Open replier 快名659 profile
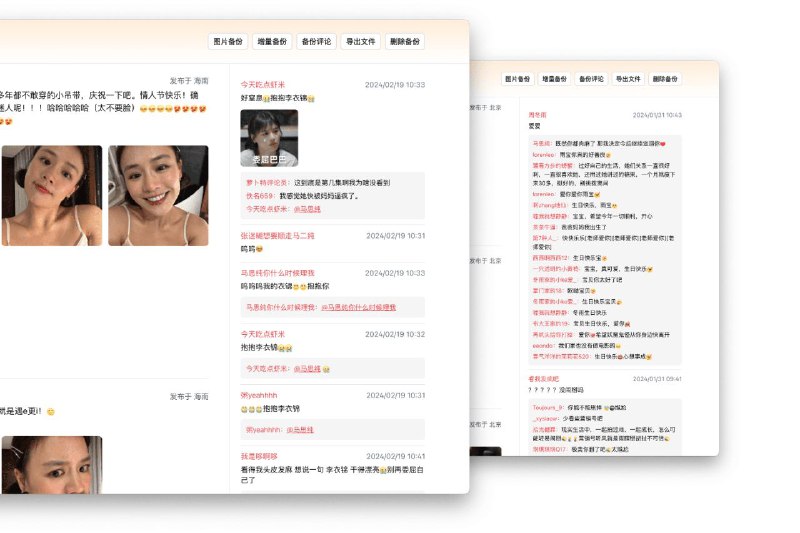 coord(260,196)
